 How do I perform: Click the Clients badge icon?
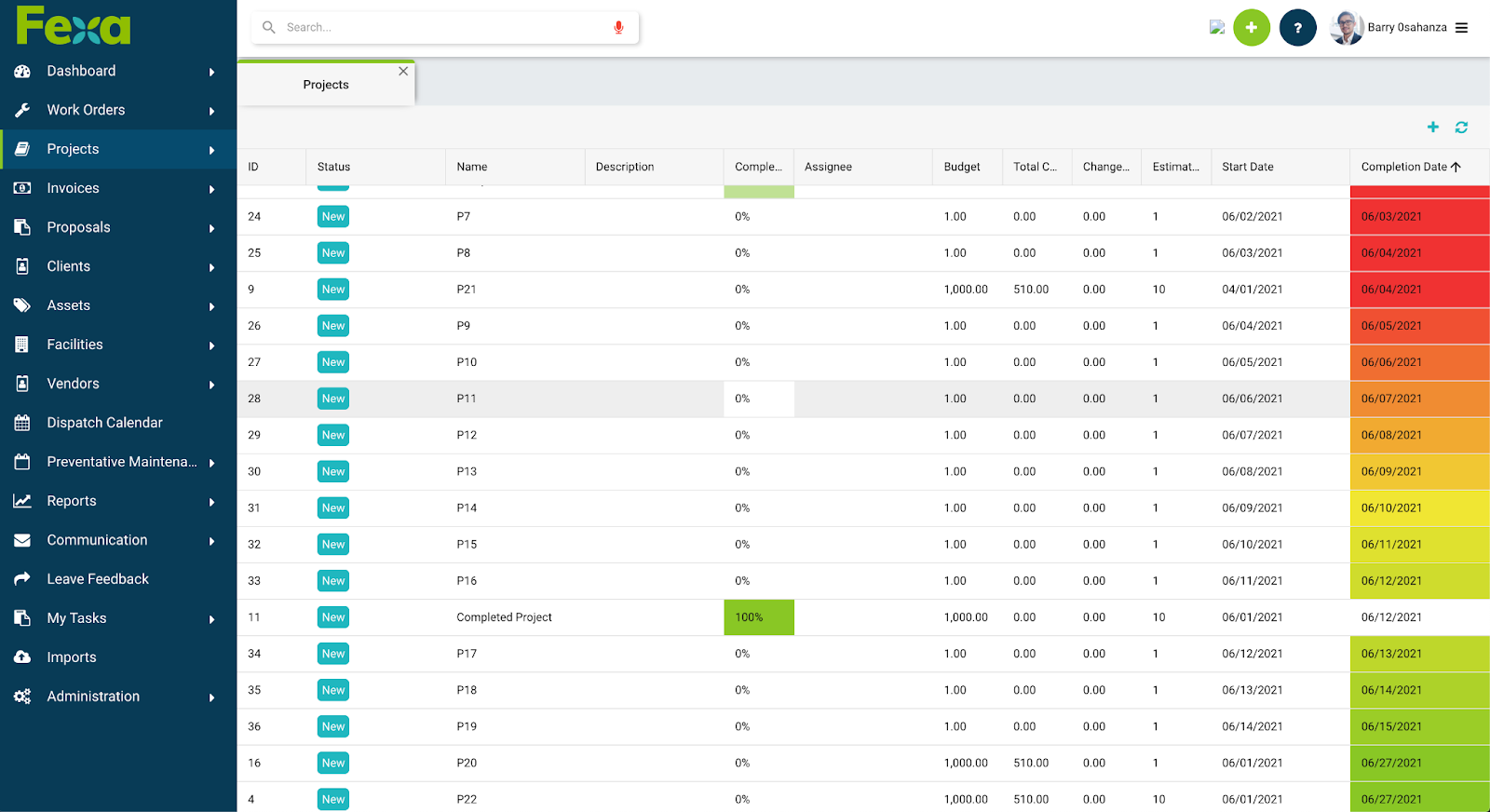22,266
